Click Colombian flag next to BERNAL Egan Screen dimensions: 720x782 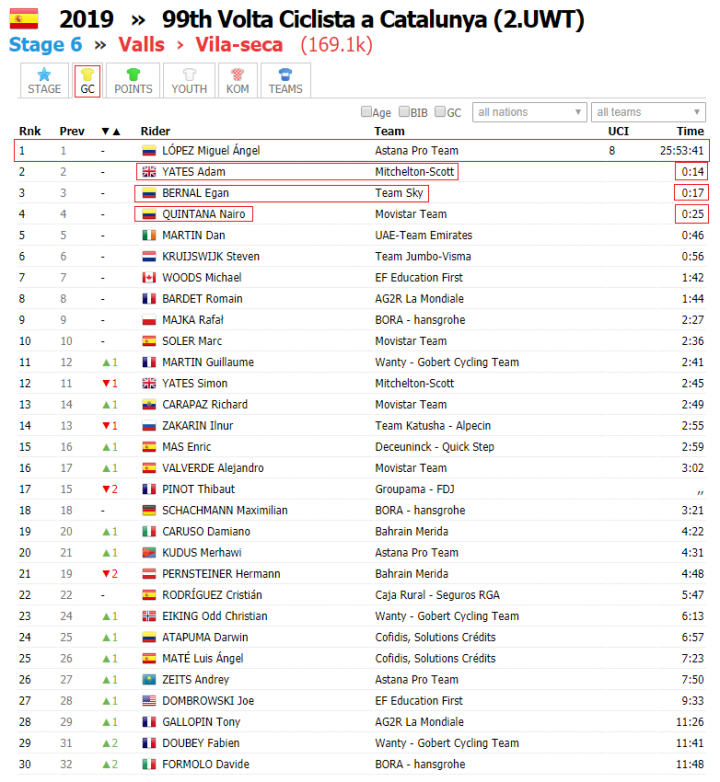tap(149, 193)
